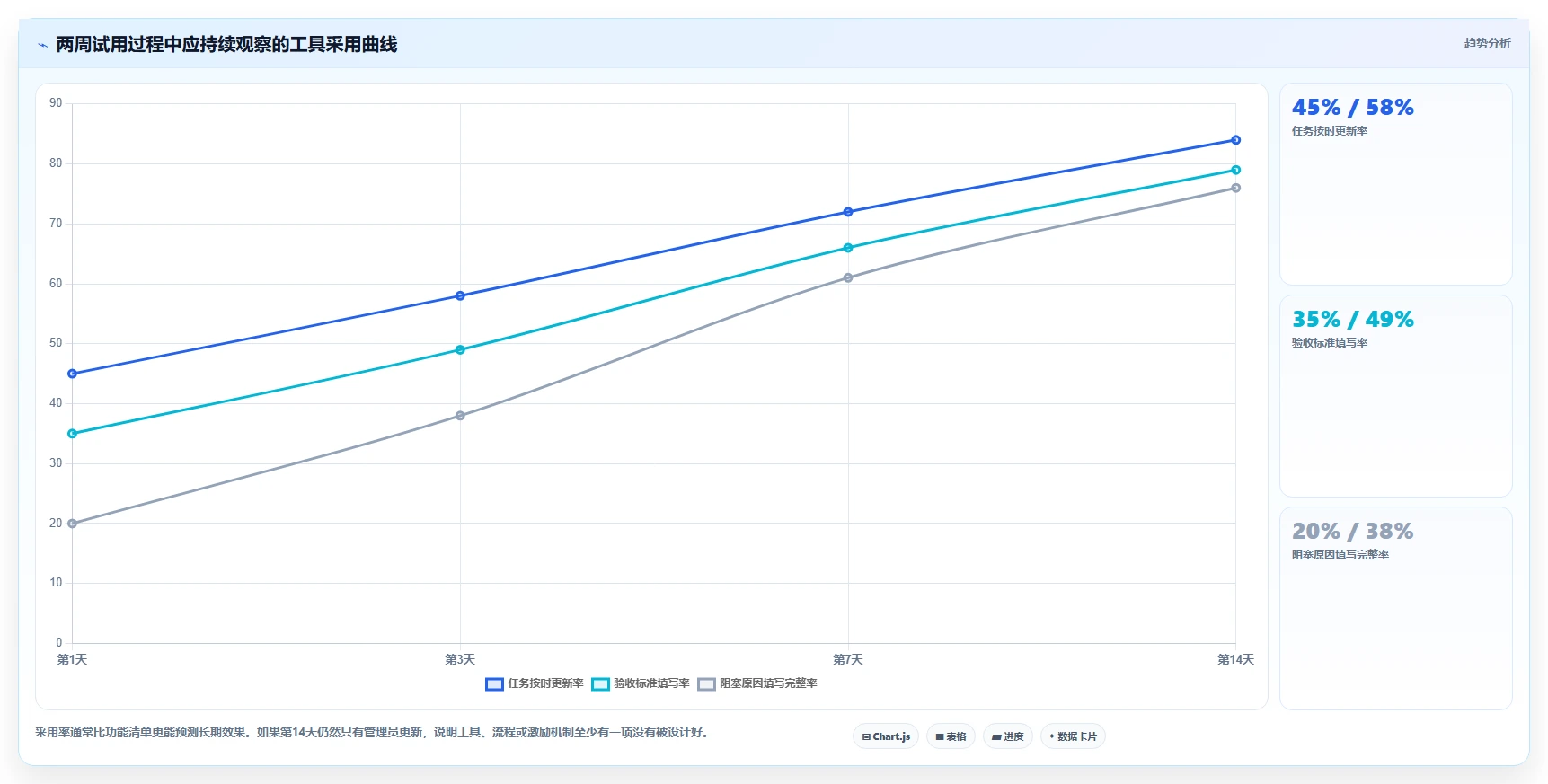1548x784 pixels.
Task: Click the cyan data point at 第14天 (79)
Action: [x=1236, y=170]
